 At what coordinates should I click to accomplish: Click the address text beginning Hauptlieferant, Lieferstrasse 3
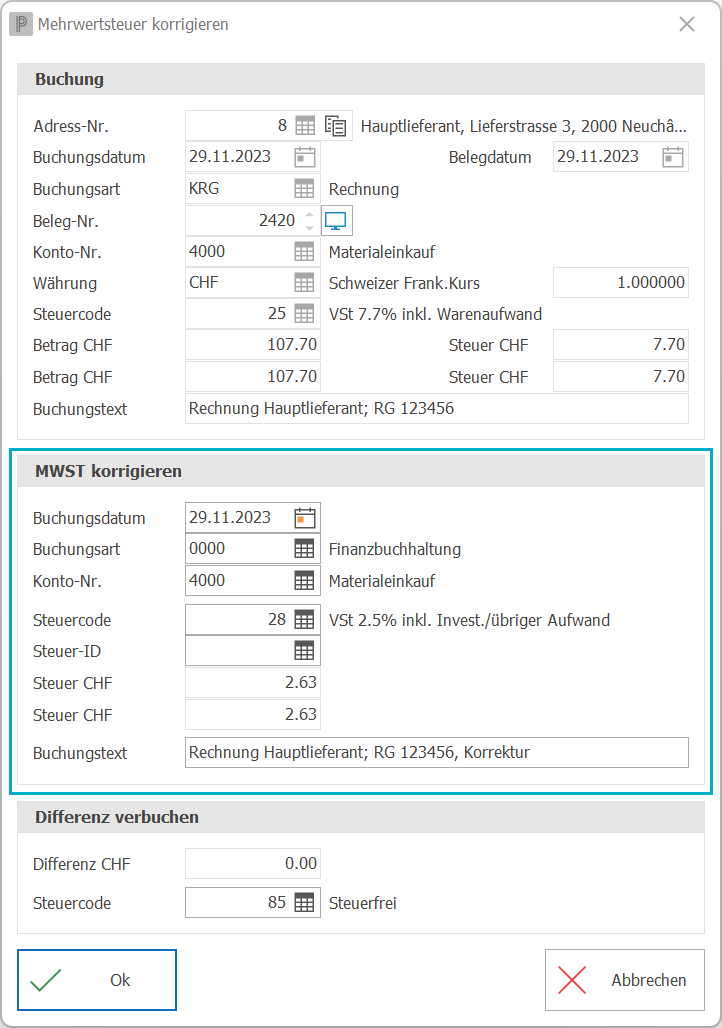(523, 126)
